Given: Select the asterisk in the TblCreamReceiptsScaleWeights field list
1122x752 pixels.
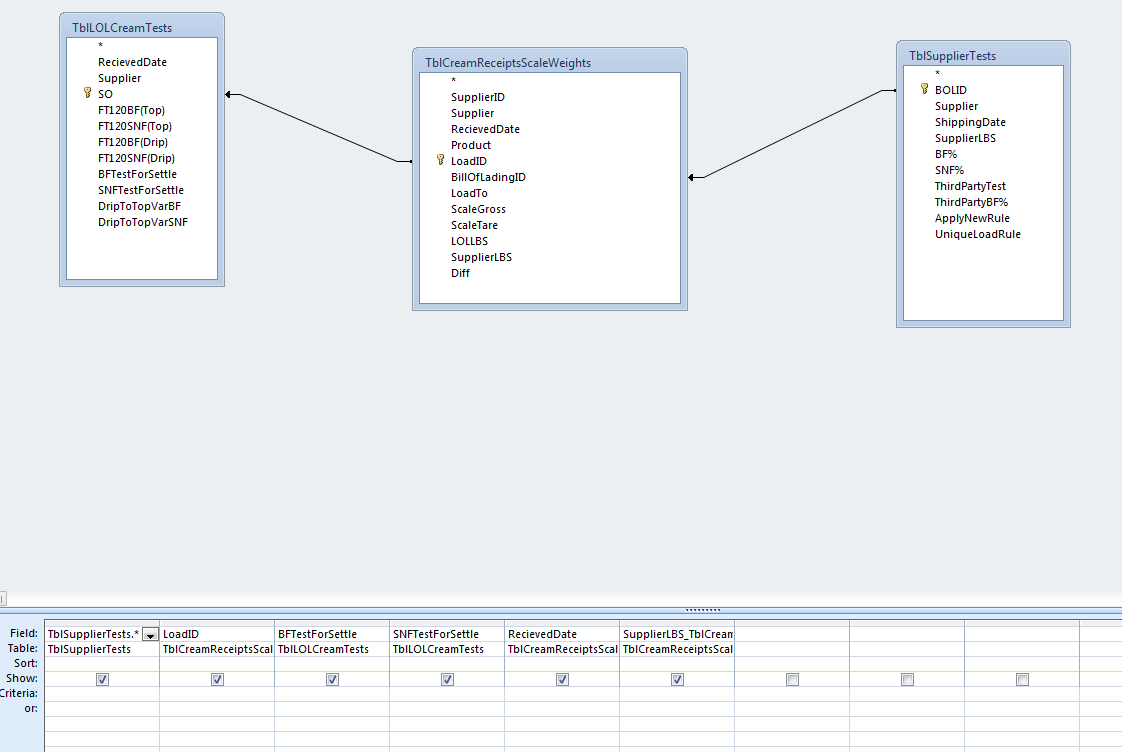Looking at the screenshot, I should tap(453, 81).
